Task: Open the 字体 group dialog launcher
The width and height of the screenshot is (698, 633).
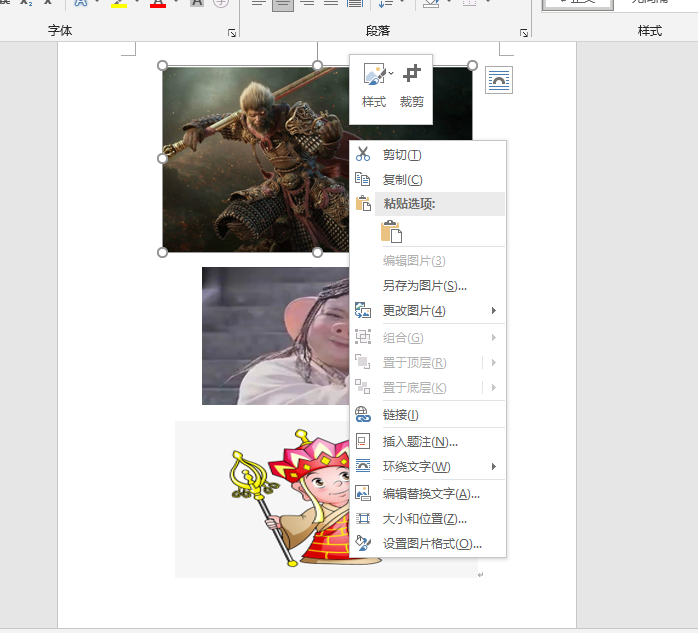Action: tap(232, 33)
